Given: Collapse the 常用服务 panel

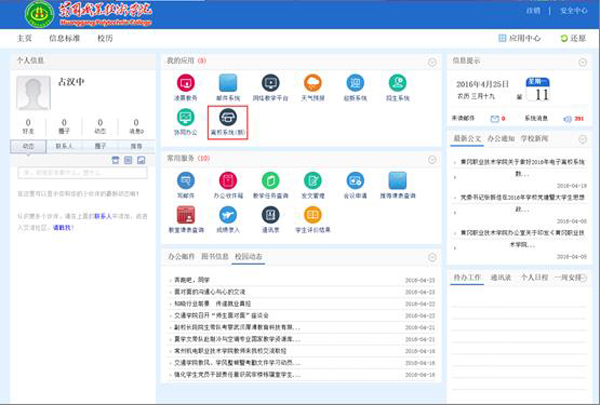Looking at the screenshot, I should pos(432,159).
